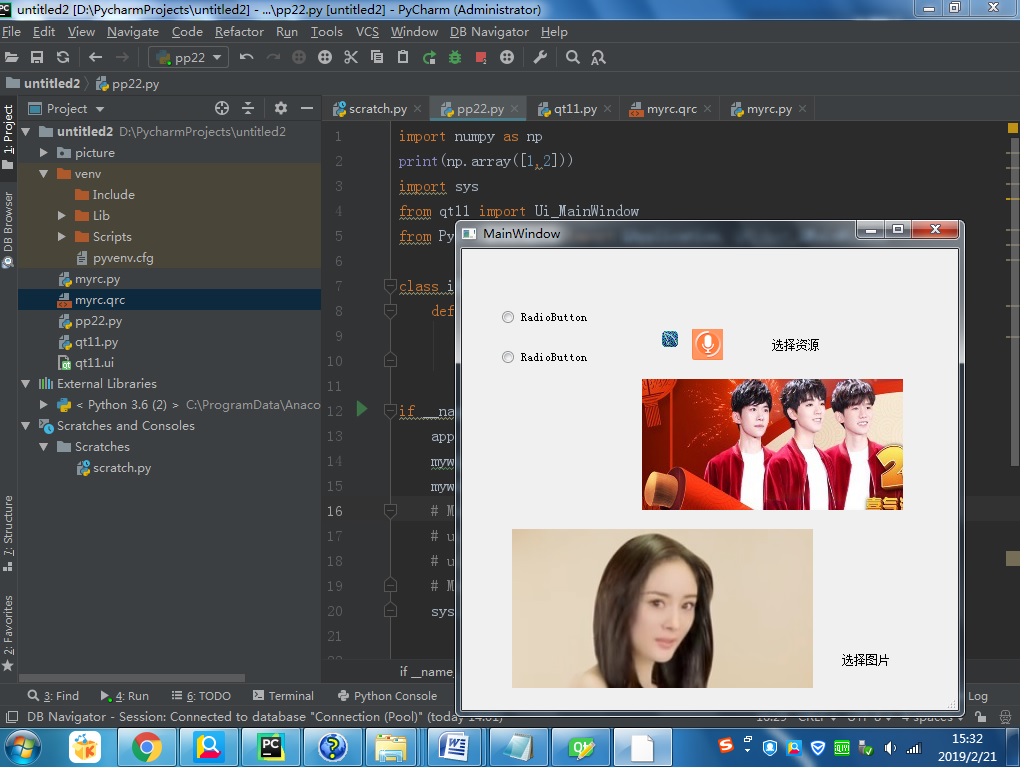This screenshot has height=768, width=1024.
Task: Open the VCS menu
Action: tap(367, 31)
